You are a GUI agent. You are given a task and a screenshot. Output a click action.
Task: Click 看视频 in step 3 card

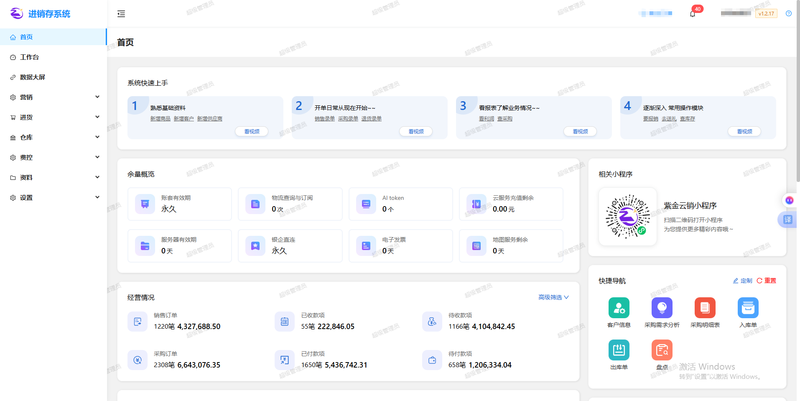click(580, 131)
